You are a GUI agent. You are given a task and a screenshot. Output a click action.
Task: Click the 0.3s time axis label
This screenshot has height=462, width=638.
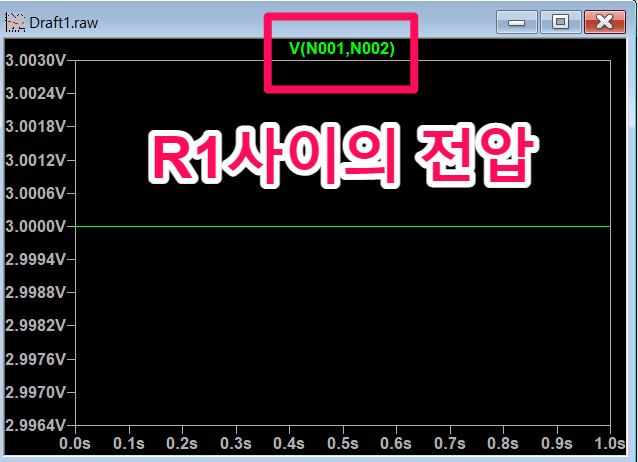(x=236, y=443)
